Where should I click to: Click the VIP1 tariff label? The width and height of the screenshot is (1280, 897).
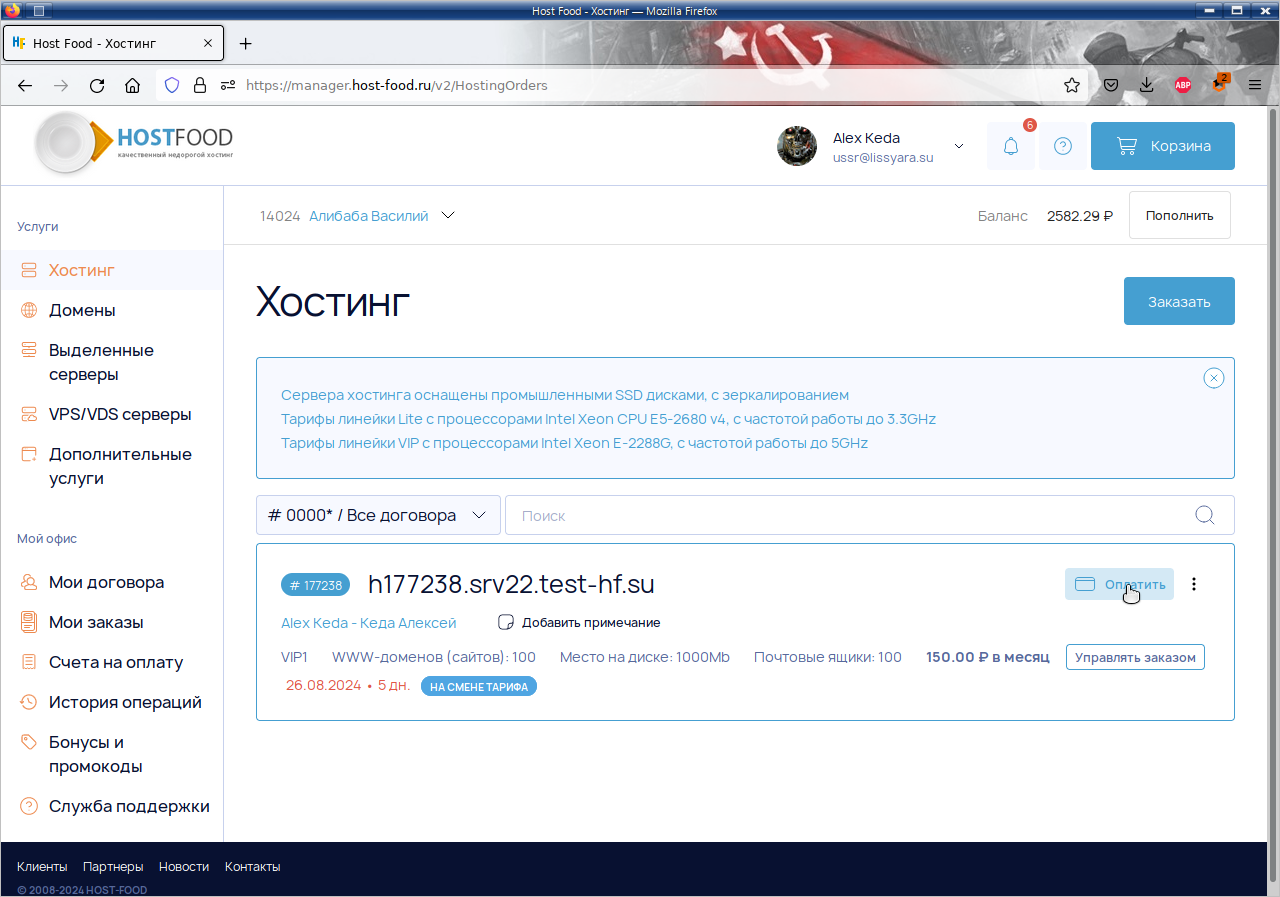(x=295, y=657)
